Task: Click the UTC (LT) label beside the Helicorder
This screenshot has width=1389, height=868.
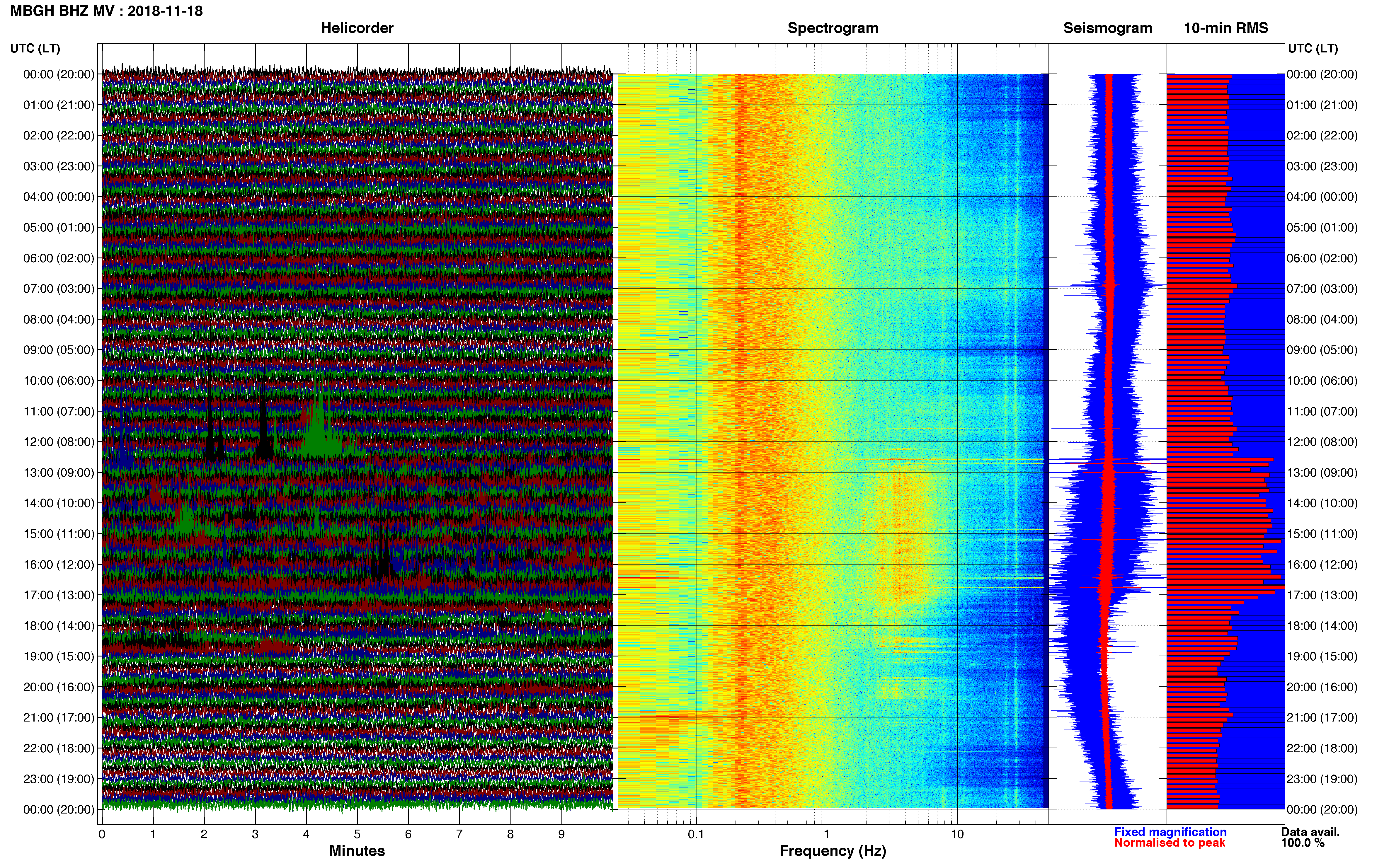Action: (35, 48)
